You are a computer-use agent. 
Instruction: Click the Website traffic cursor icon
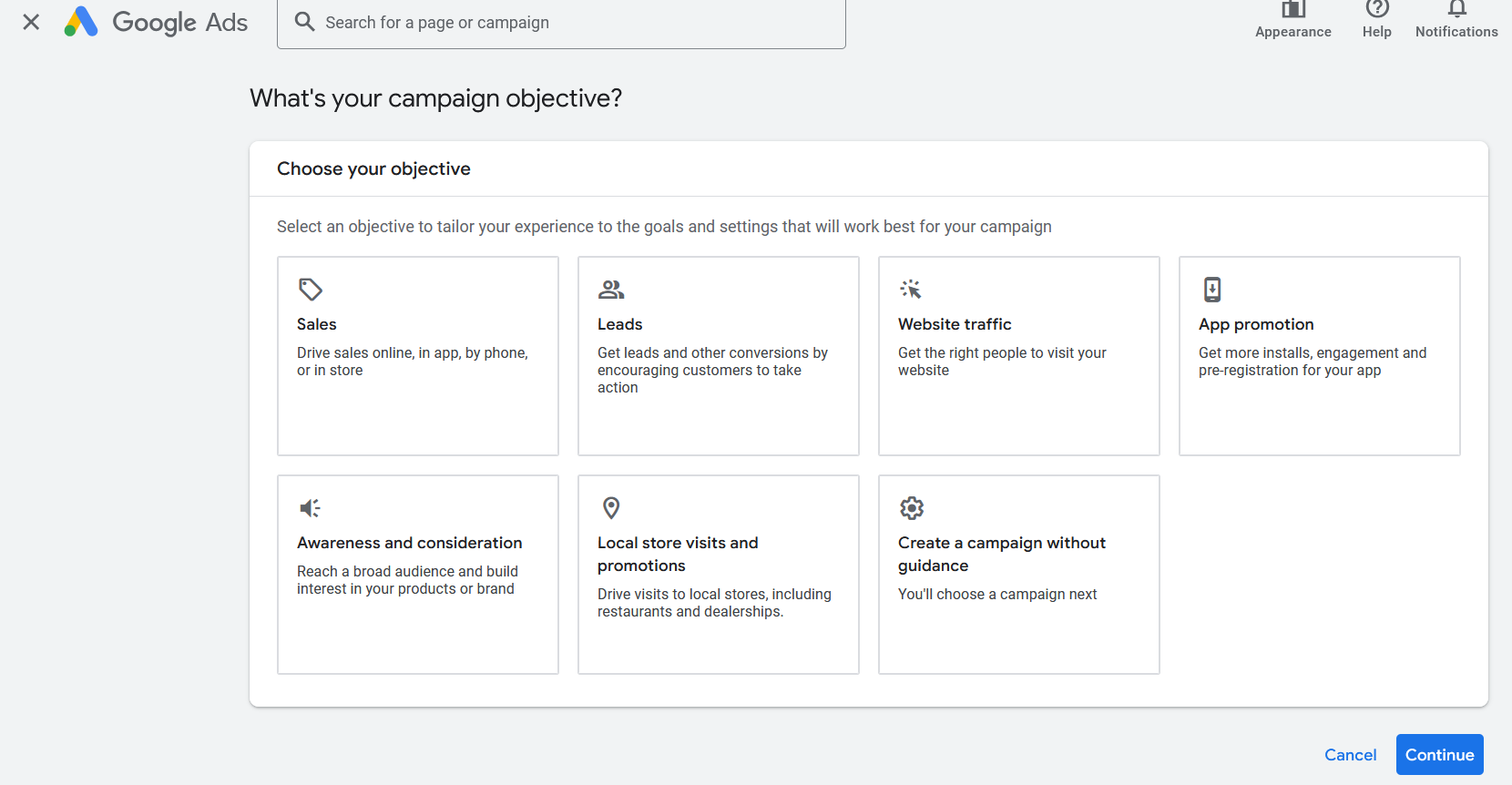[x=911, y=290]
